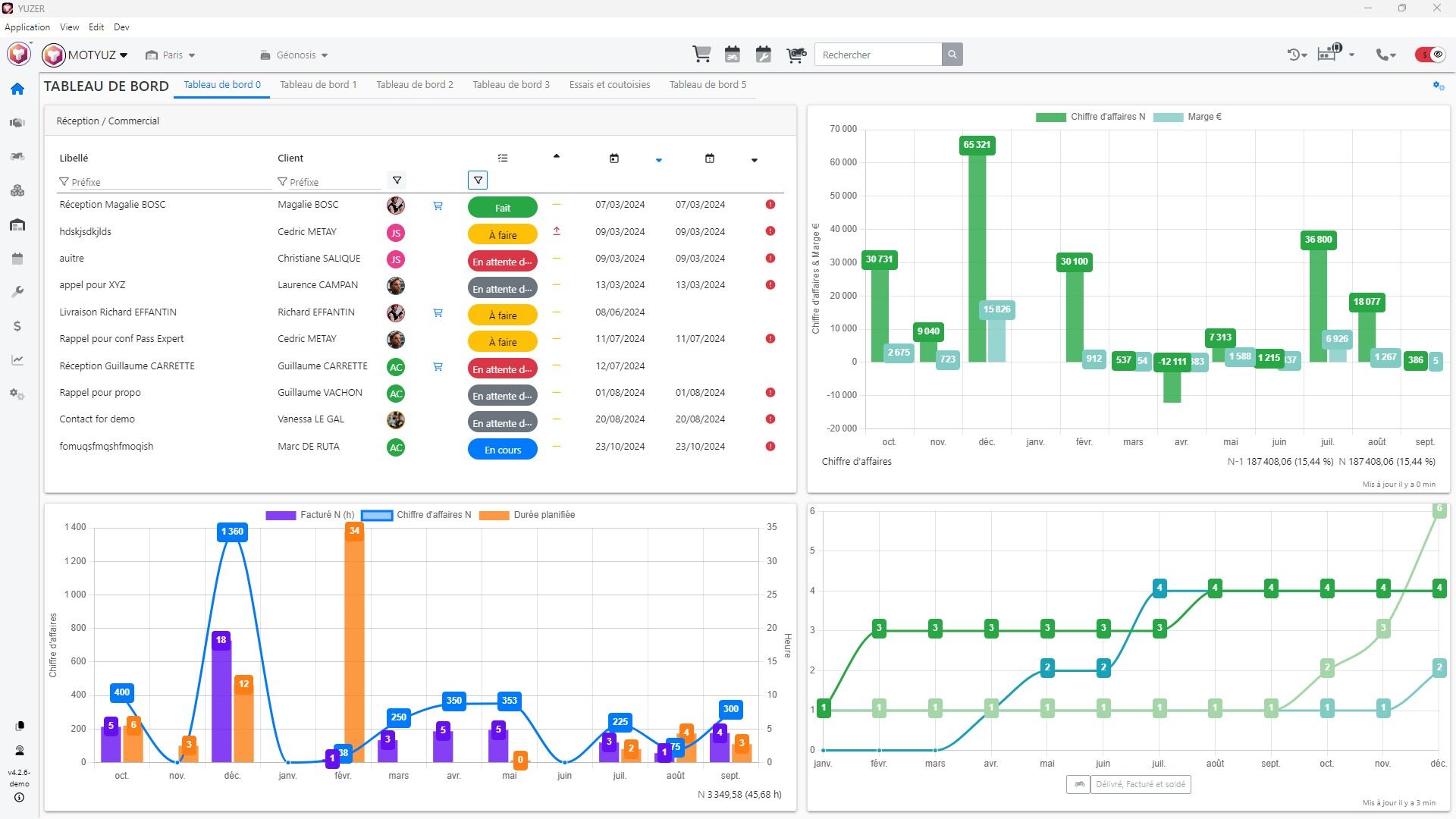The image size is (1456, 819).
Task: Go to home icon in sidebar
Action: click(x=17, y=89)
